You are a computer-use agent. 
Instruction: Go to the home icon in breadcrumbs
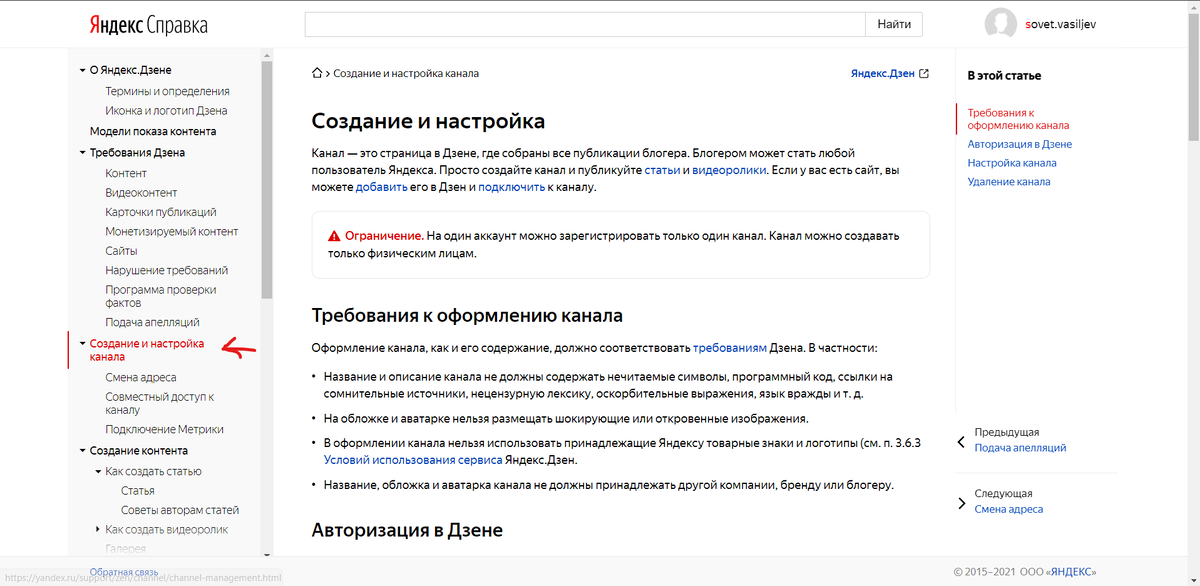[317, 73]
